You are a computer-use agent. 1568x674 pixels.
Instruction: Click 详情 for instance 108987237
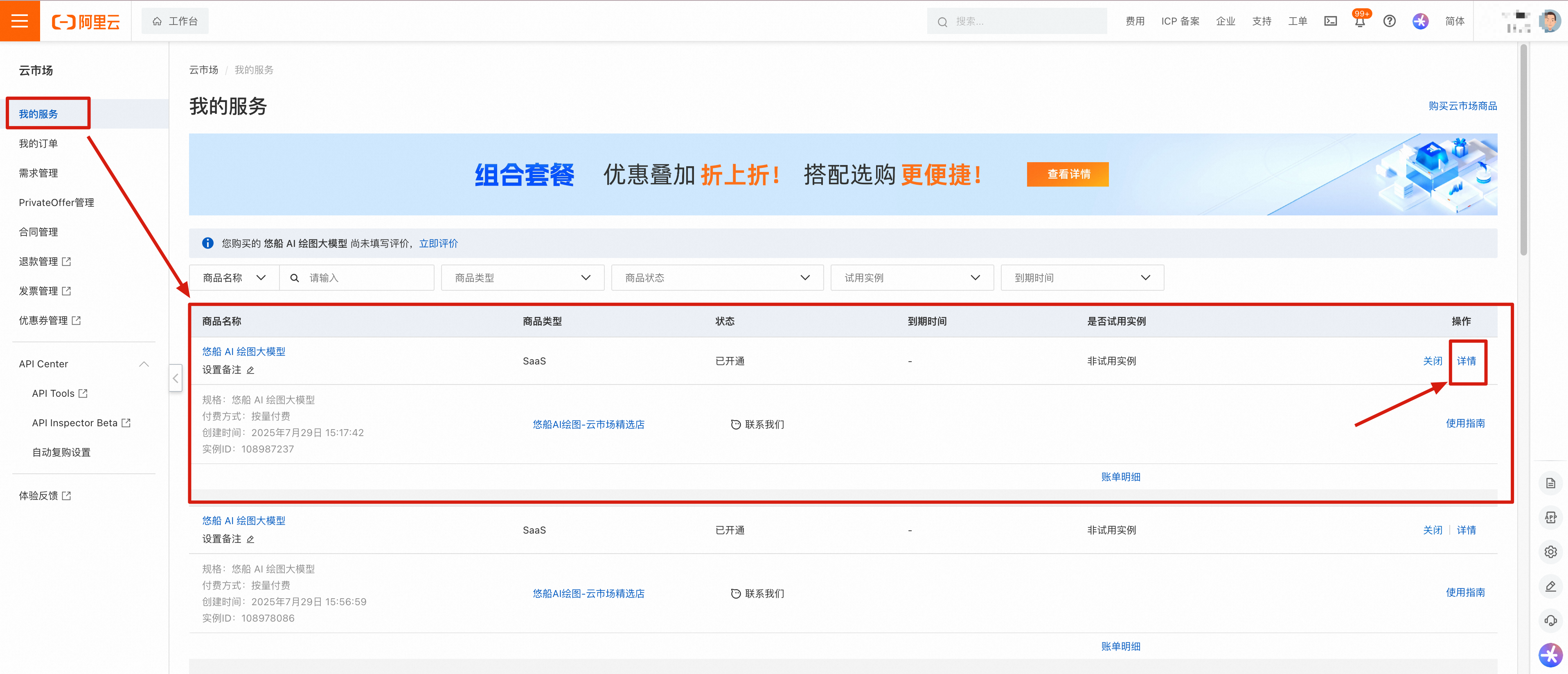tap(1467, 361)
